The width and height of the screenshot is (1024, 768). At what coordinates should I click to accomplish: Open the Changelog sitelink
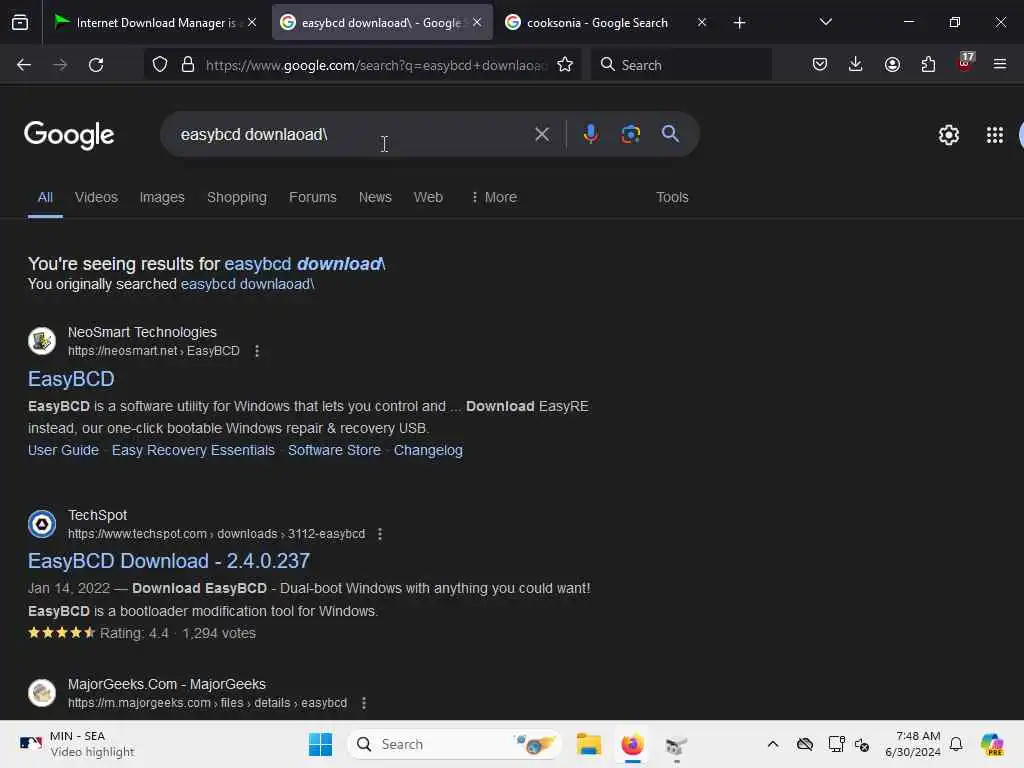click(428, 450)
